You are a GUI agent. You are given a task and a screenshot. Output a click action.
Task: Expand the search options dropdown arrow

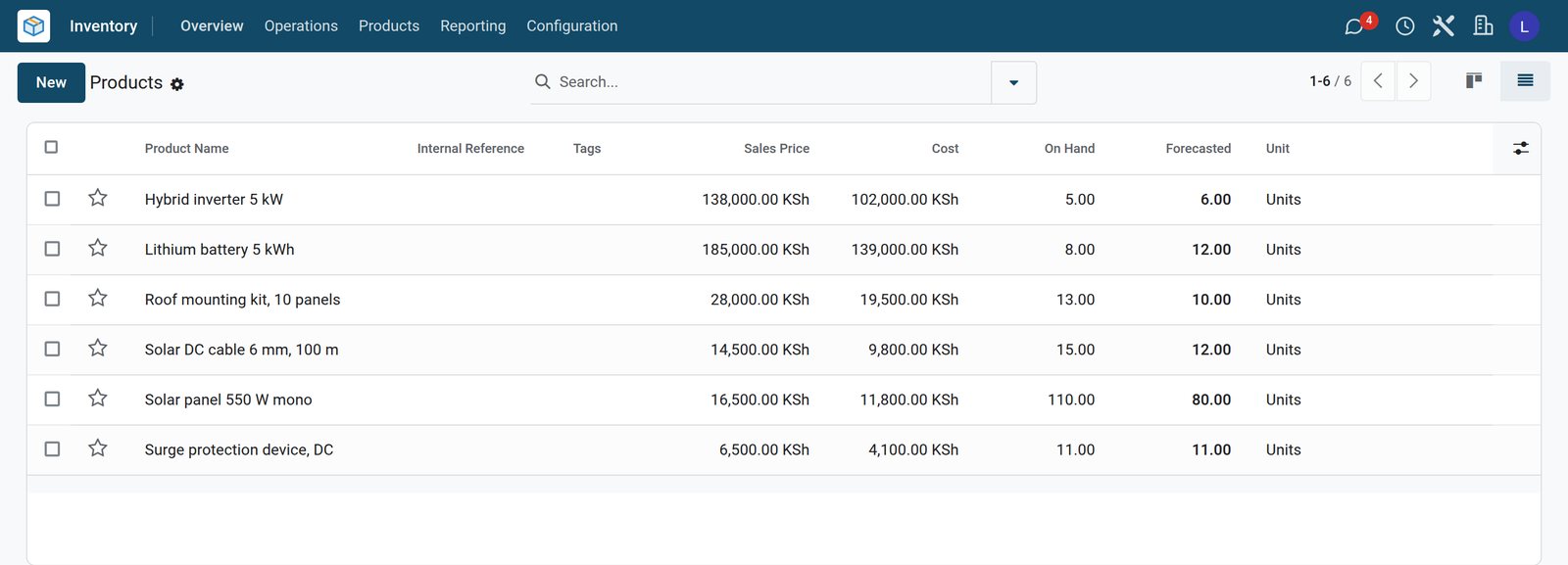(1013, 82)
